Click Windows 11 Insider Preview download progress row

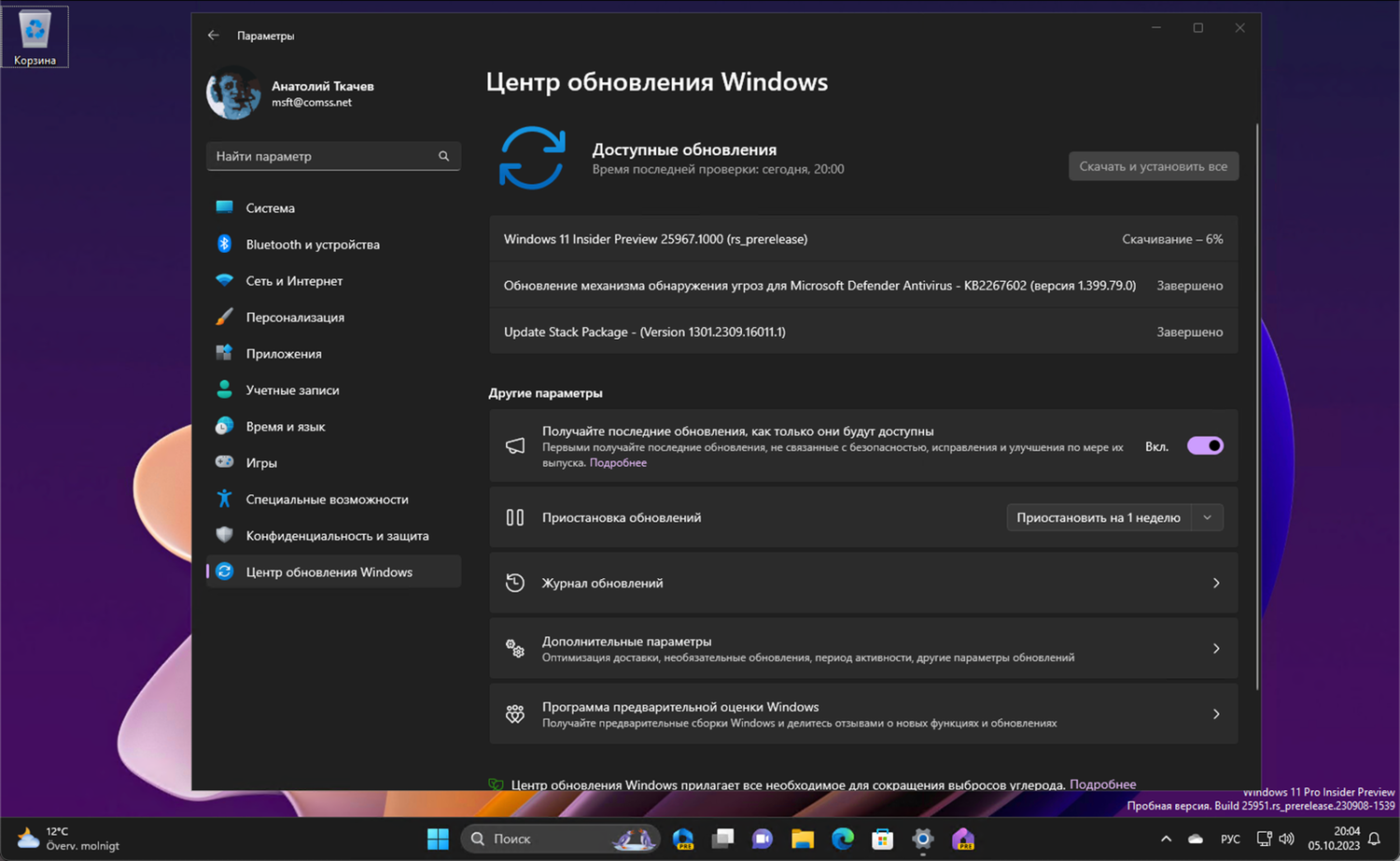(x=863, y=238)
